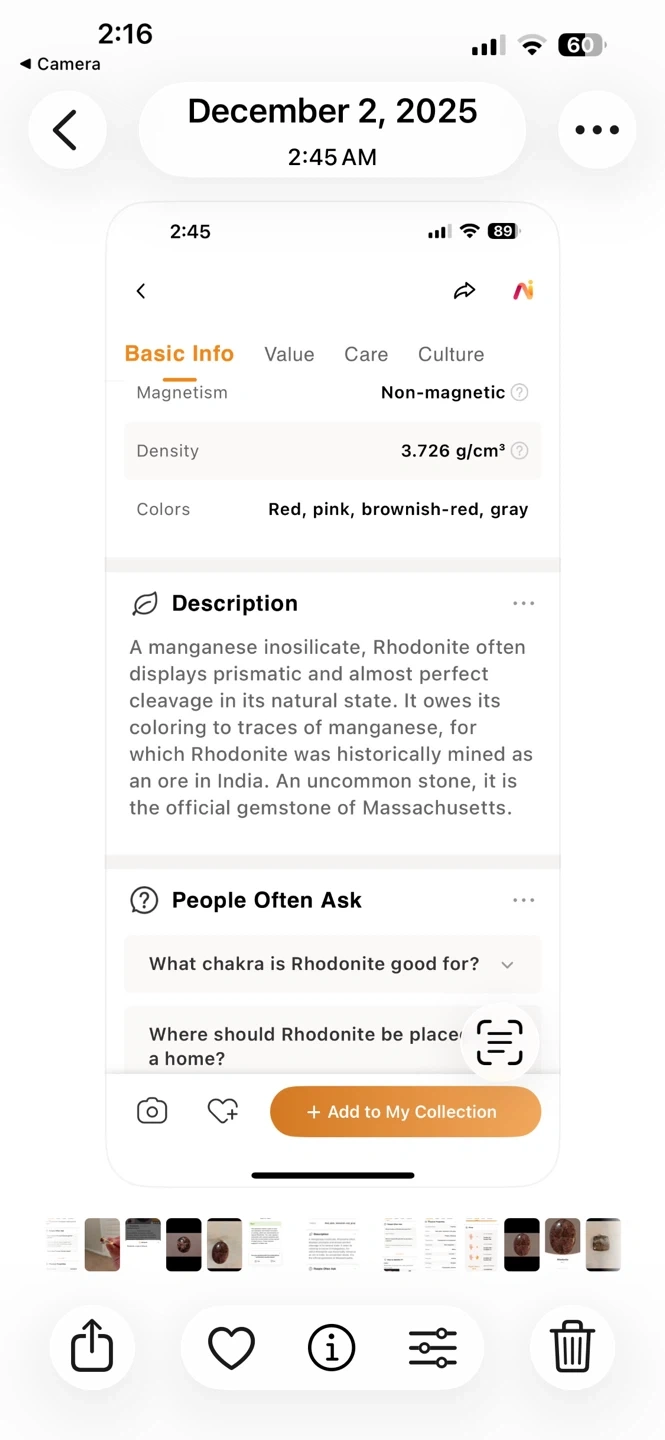
Task: Expand "Where should Rhodonite be placed" question
Action: coord(300,1045)
